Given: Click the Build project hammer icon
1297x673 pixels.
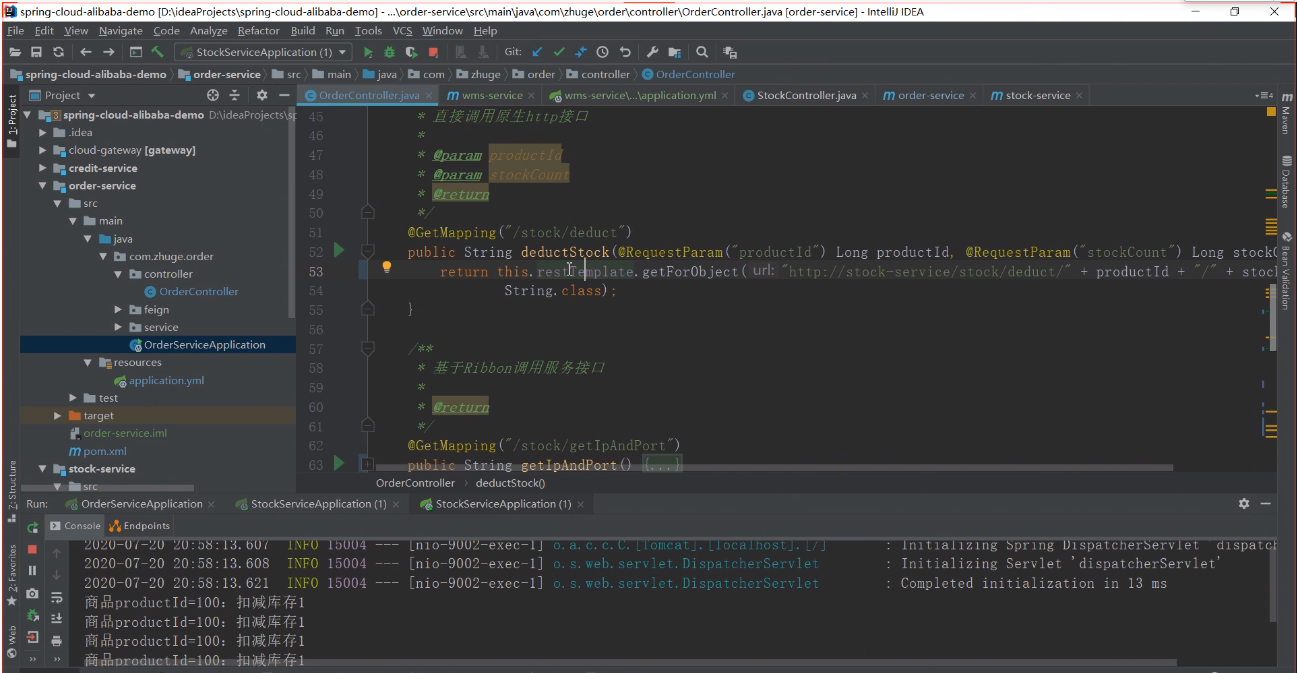Looking at the screenshot, I should click(x=158, y=52).
